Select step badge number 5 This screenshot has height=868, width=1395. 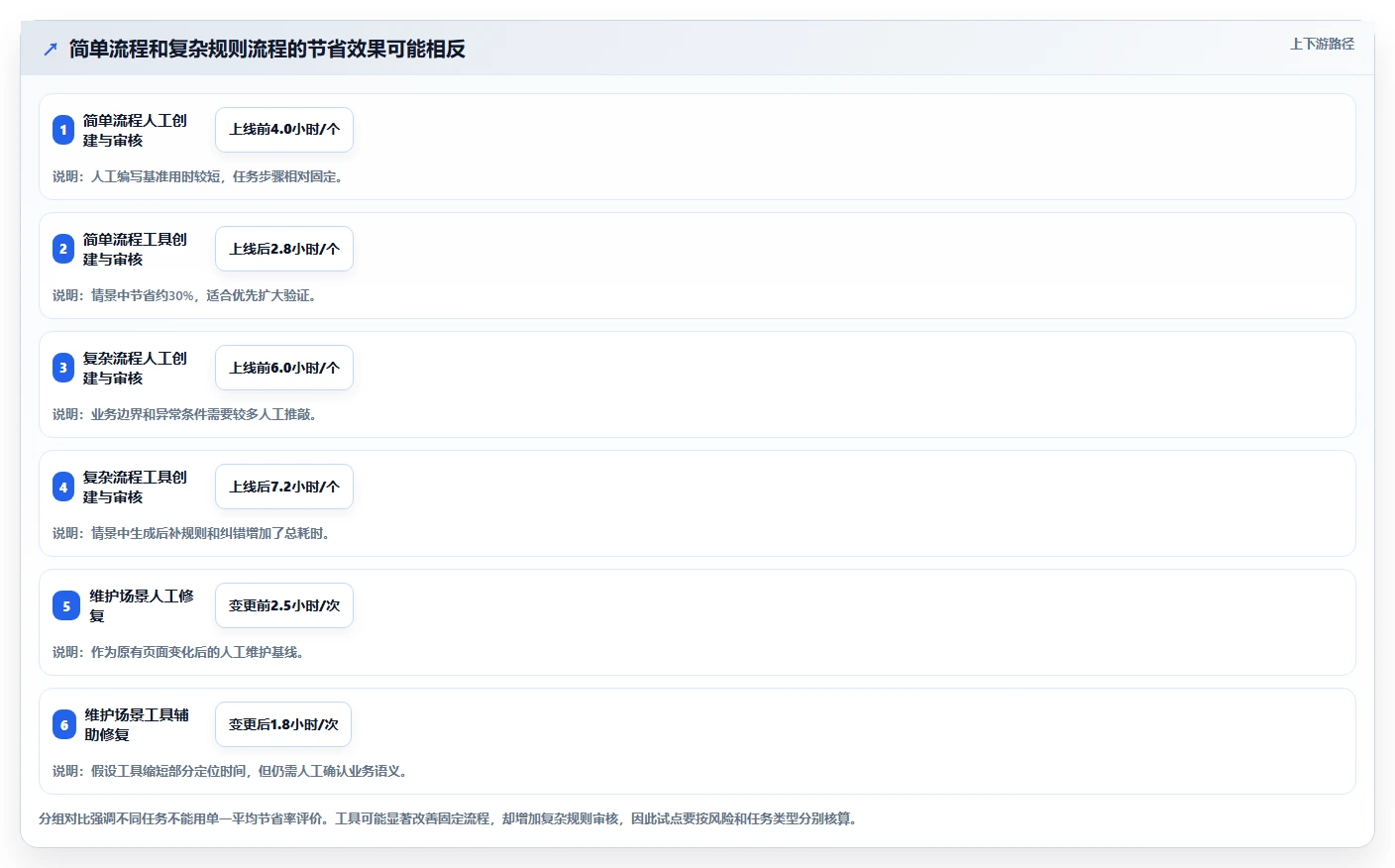(x=66, y=605)
